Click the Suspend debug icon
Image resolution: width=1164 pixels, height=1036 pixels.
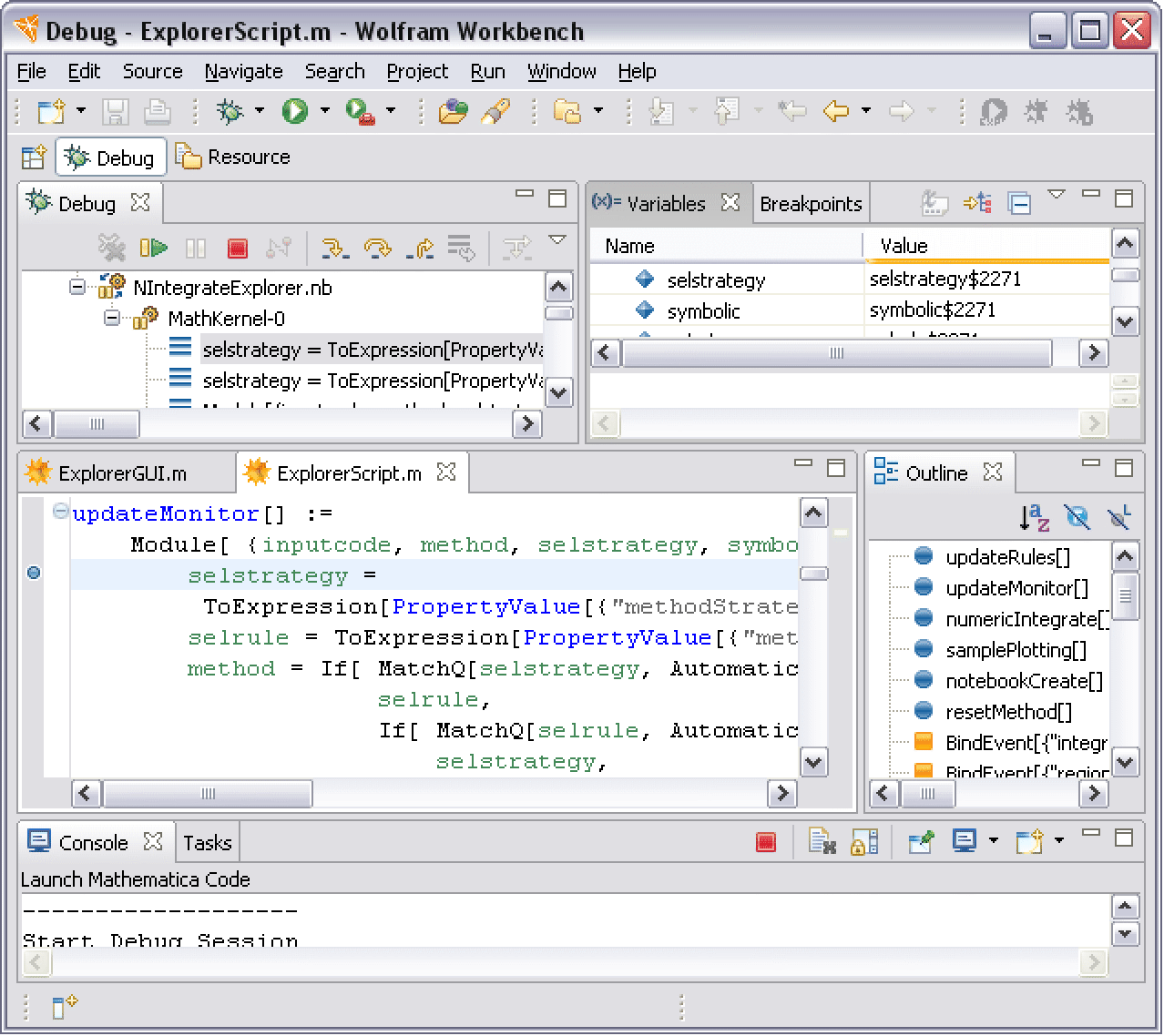(196, 248)
